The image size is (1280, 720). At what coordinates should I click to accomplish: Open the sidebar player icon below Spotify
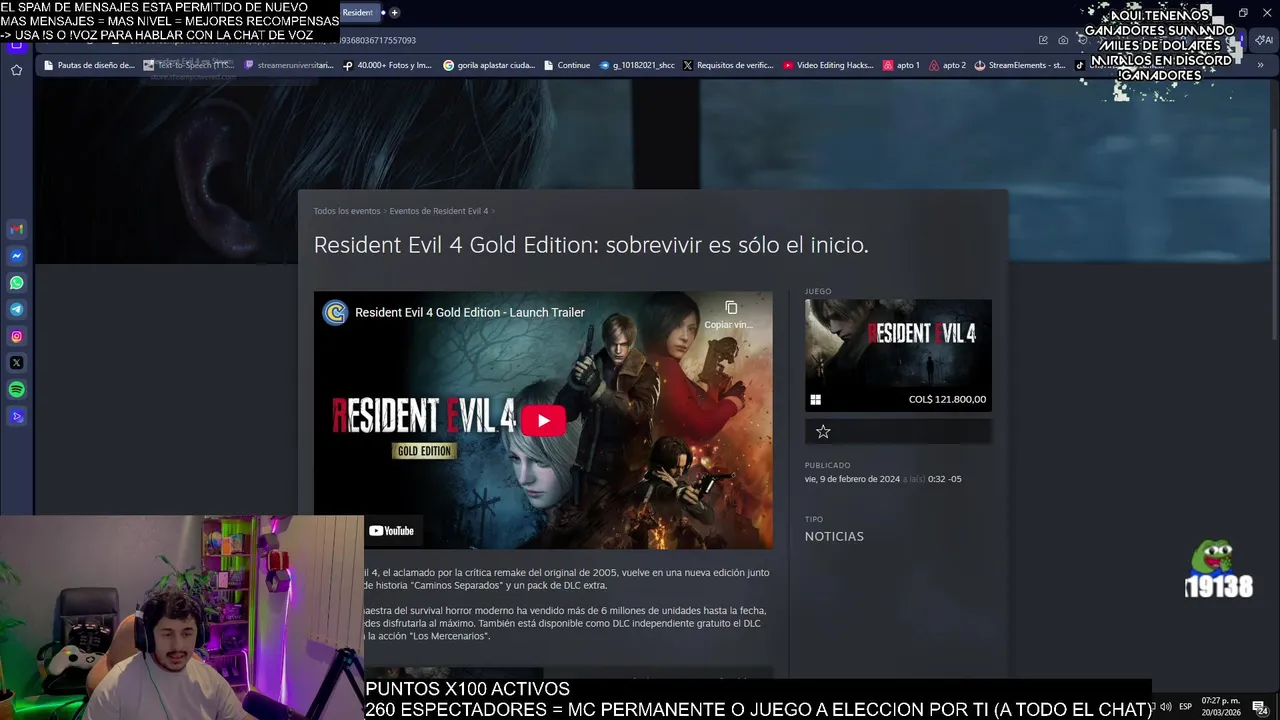coord(16,416)
